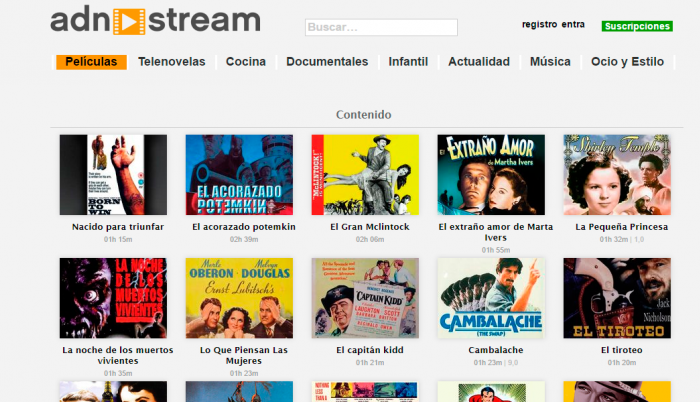Screen dimensions: 700x402
Task: Click the Cambalache title text
Action: point(496,350)
